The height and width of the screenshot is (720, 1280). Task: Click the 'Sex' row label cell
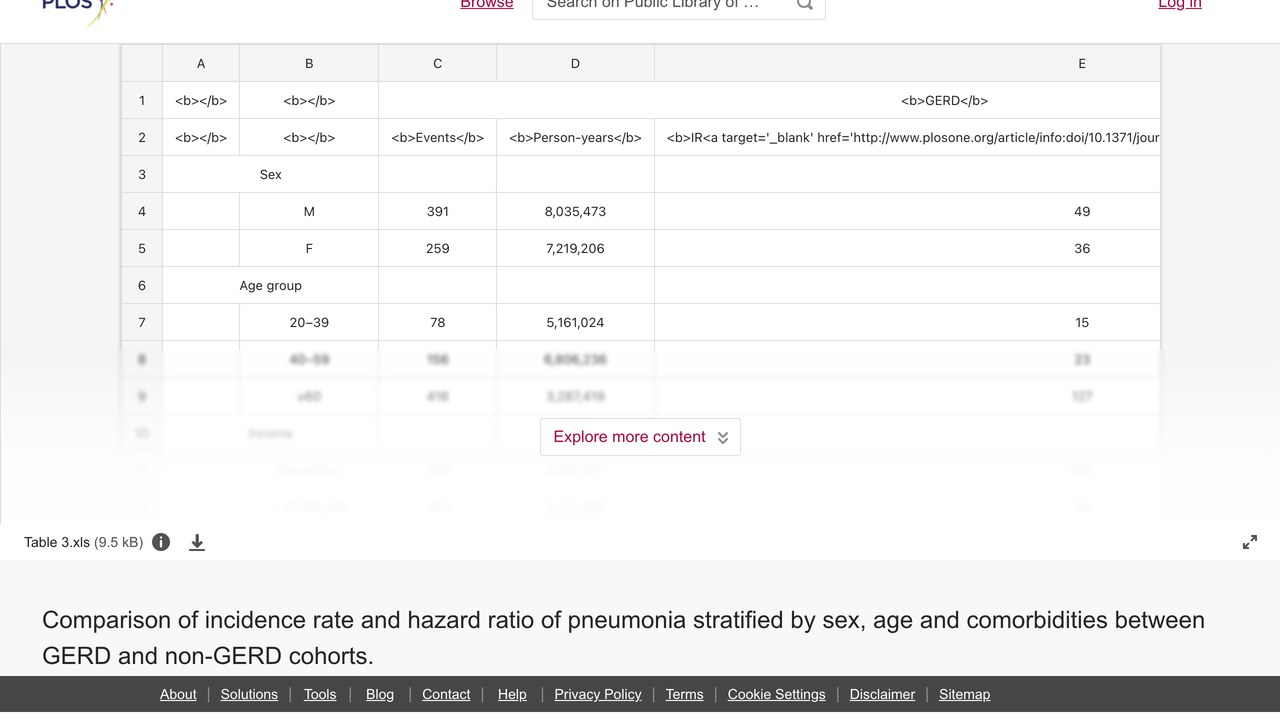pyautogui.click(x=270, y=174)
